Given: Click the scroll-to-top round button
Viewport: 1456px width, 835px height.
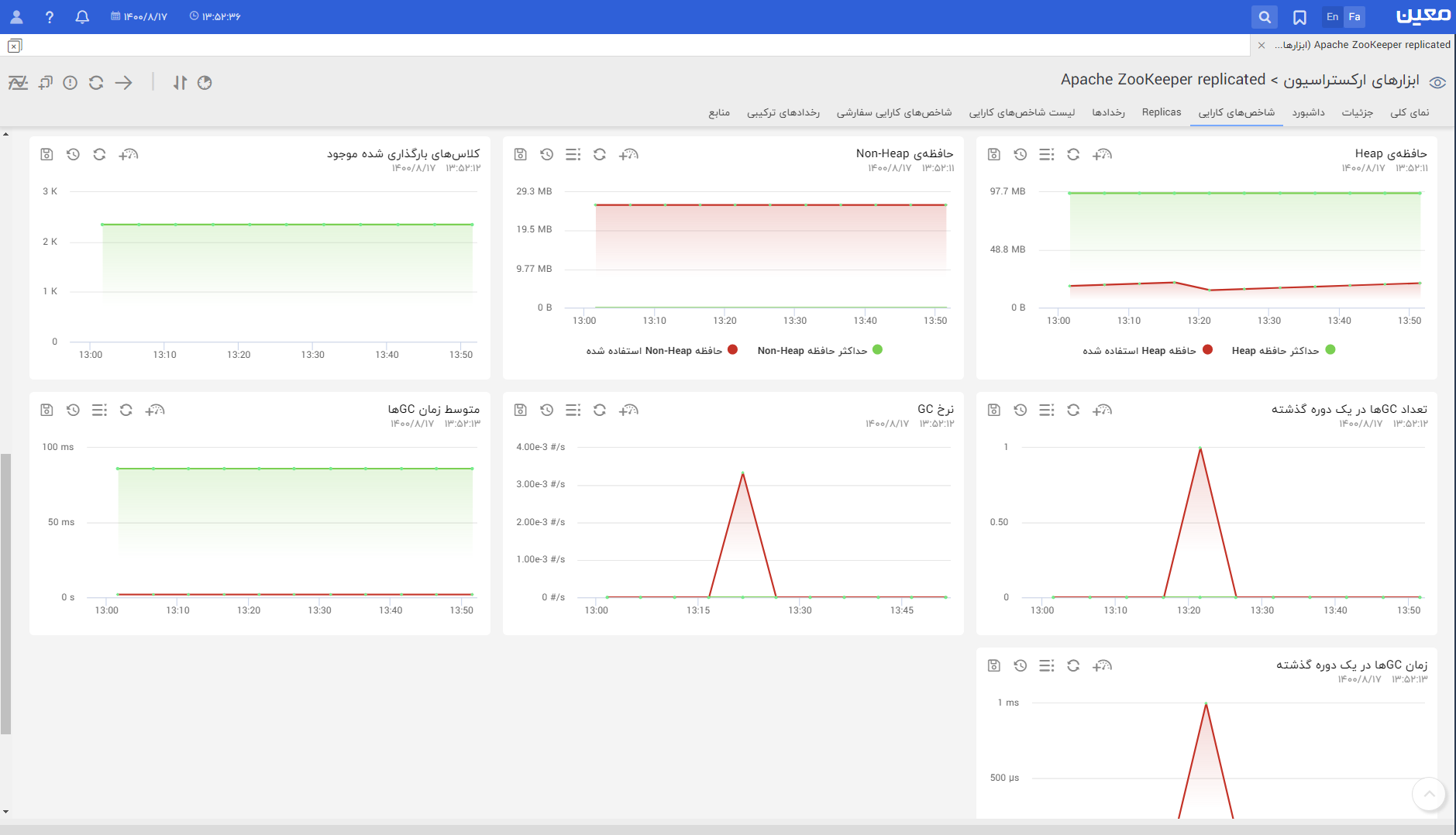Looking at the screenshot, I should 1430,794.
